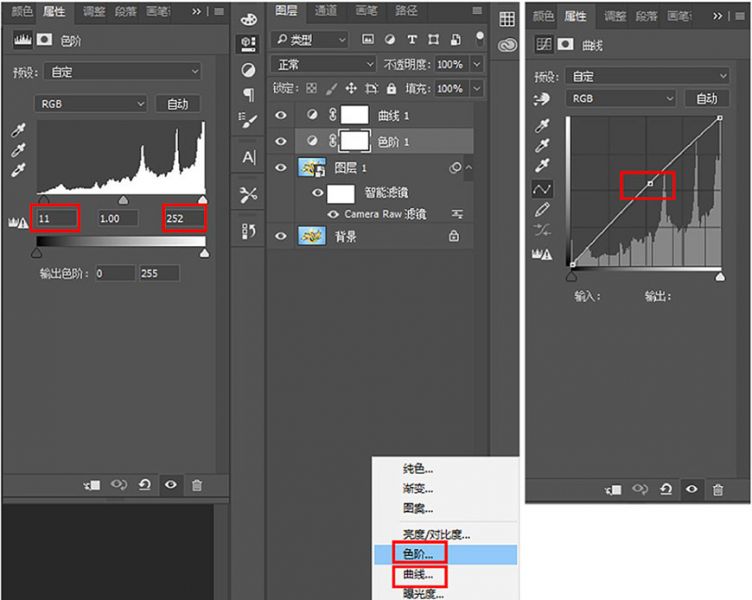Filter layers by adjustment layer icon
Viewport: 752px width, 600px height.
click(390, 39)
